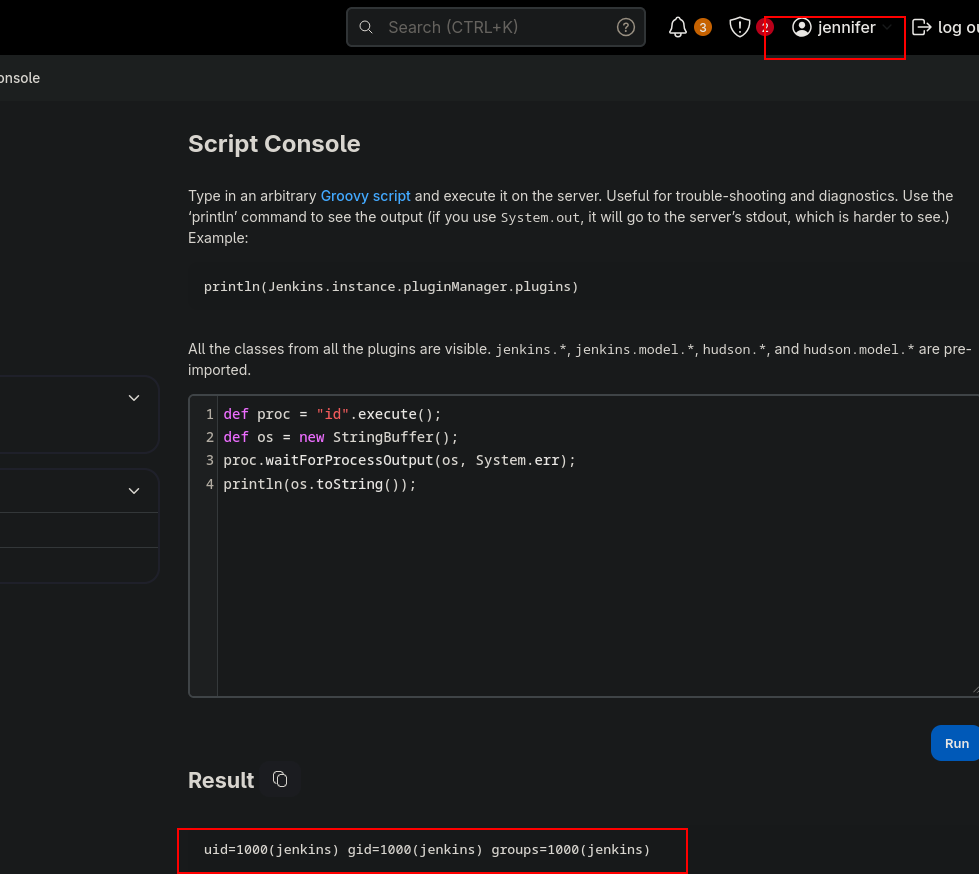979x874 pixels.
Task: Open the Groovy script link
Action: coord(365,196)
